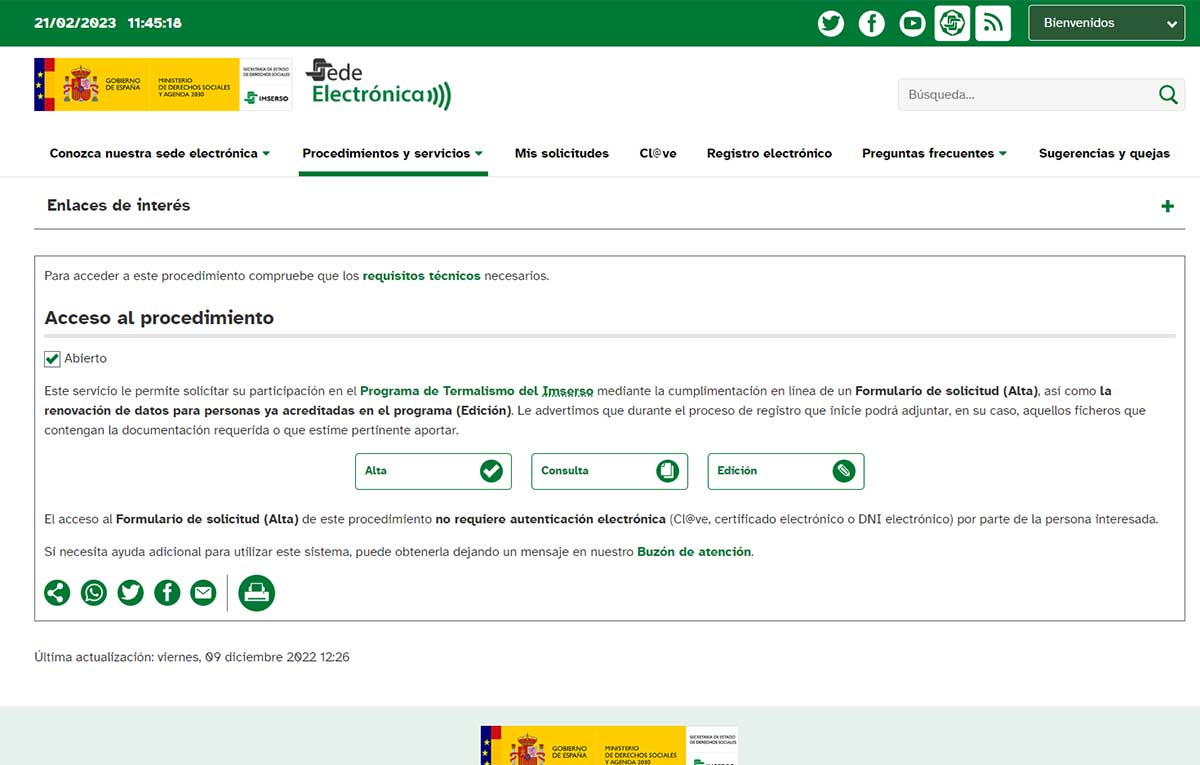This screenshot has height=765, width=1200.
Task: Go to Registro electrónico menu item
Action: click(x=769, y=153)
